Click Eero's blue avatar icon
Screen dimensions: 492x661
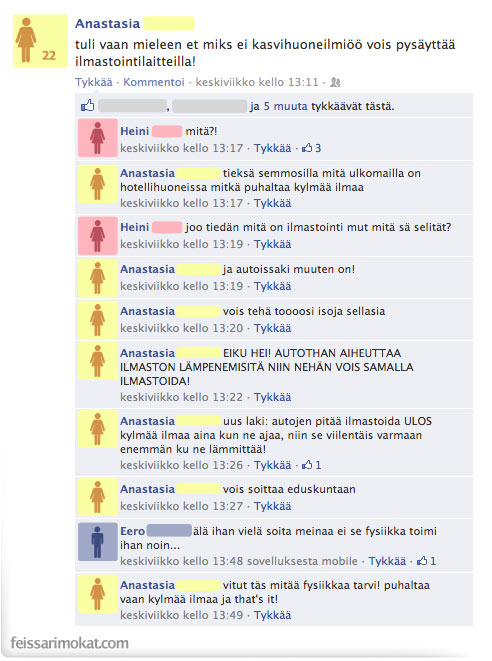click(98, 542)
